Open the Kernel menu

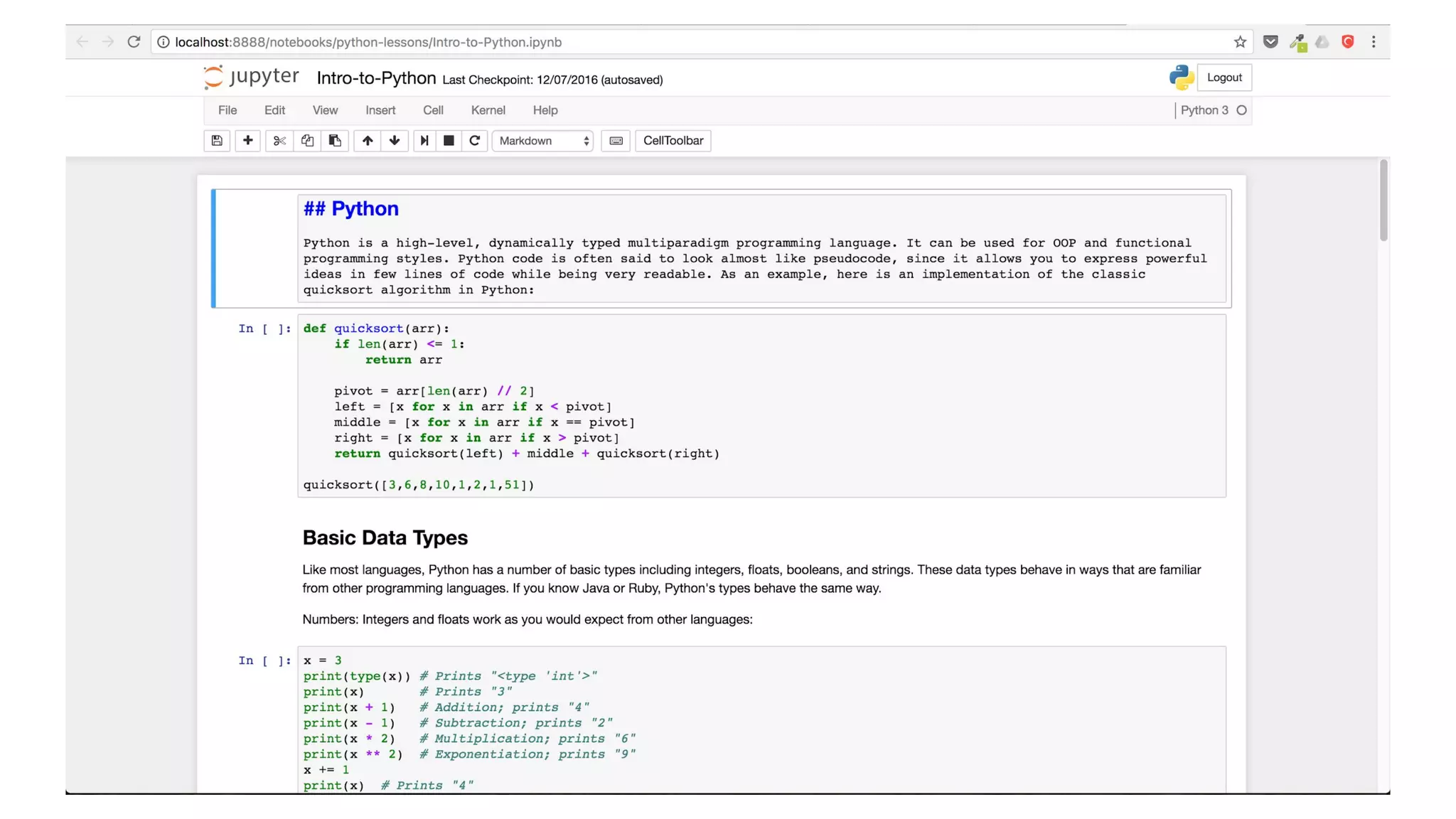(488, 110)
